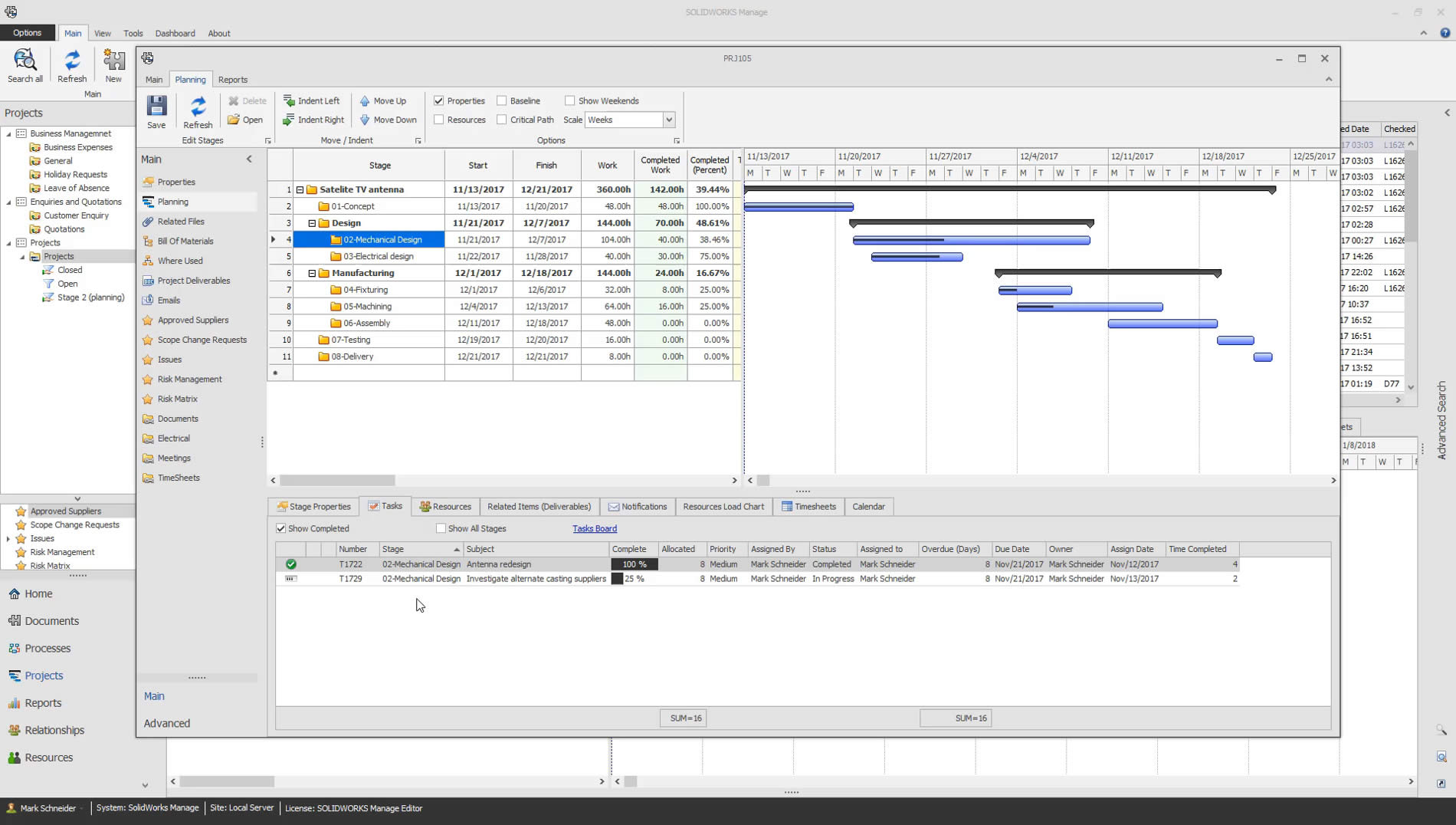Toggle the Show Weekends checkbox
This screenshot has width=1456, height=825.
point(569,100)
